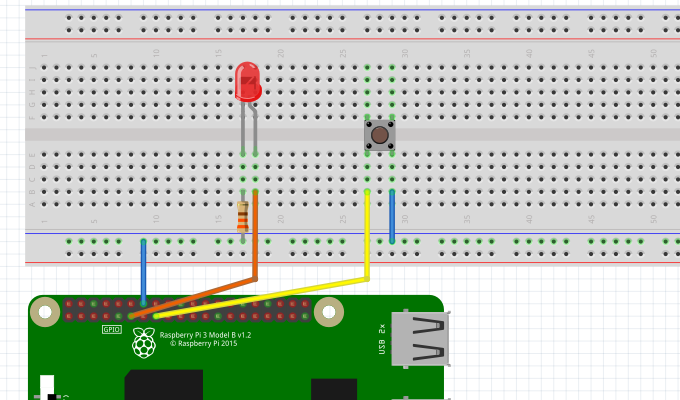Select the red LED on the breadboard
This screenshot has height=400, width=680.
246,82
